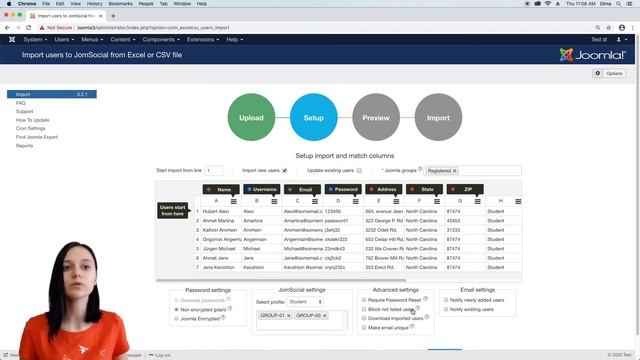Enable Block not listed users

(x=364, y=309)
